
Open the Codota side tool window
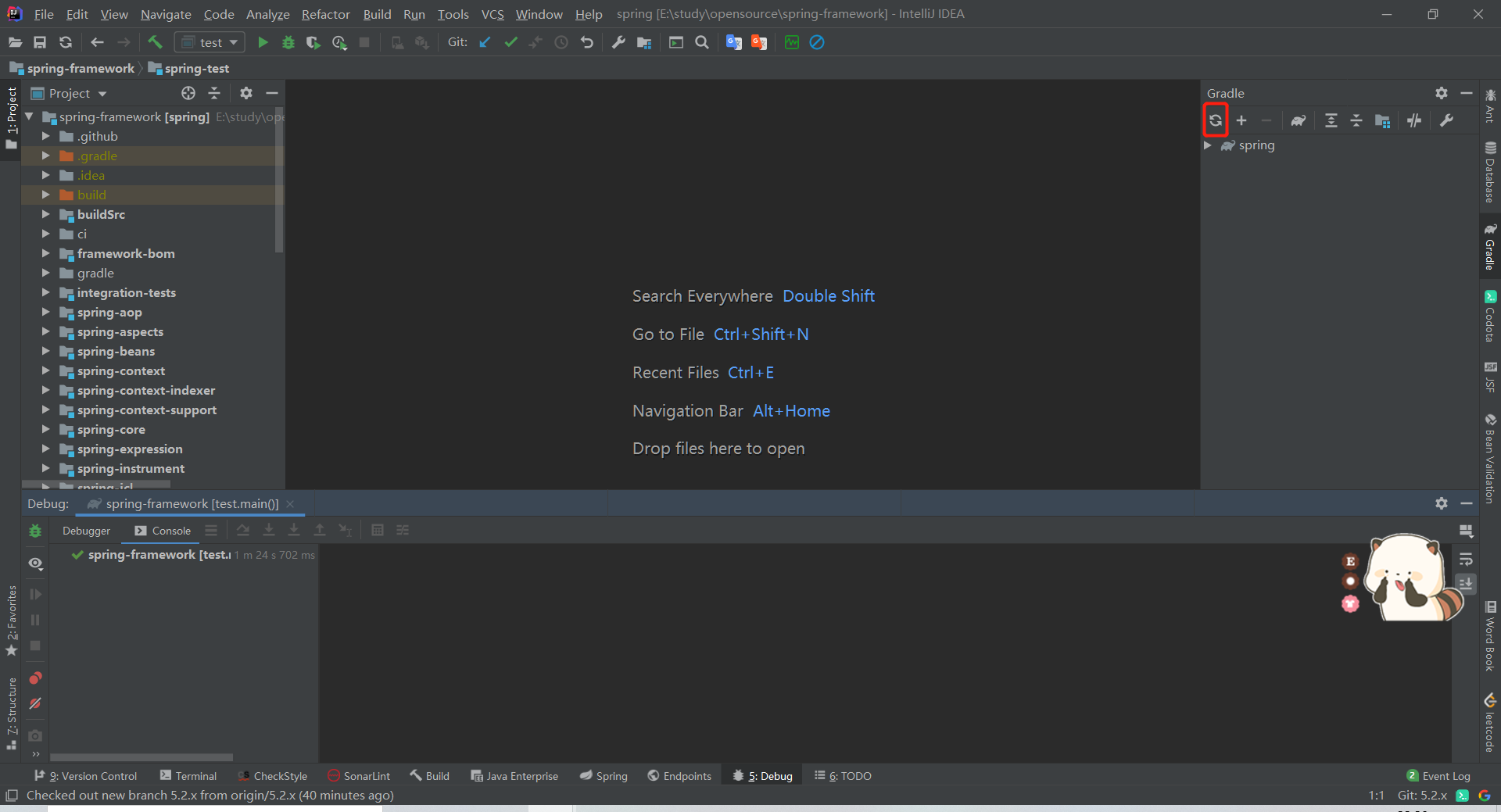click(1490, 317)
